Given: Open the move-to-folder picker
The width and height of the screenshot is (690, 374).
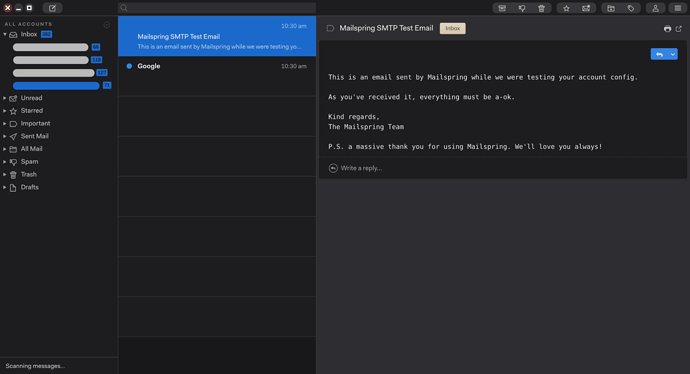Looking at the screenshot, I should (x=611, y=8).
